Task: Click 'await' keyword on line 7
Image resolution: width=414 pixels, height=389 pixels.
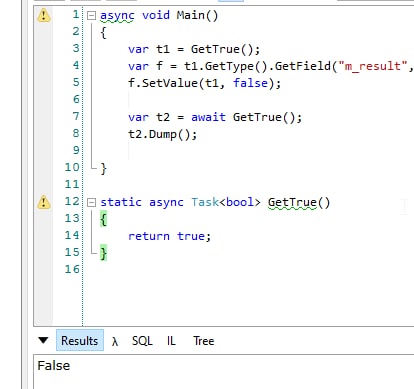Action: (x=208, y=117)
